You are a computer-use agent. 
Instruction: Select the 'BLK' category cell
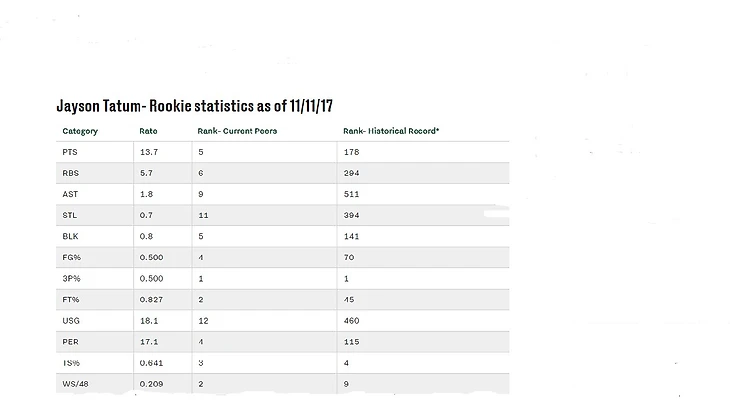[70, 236]
